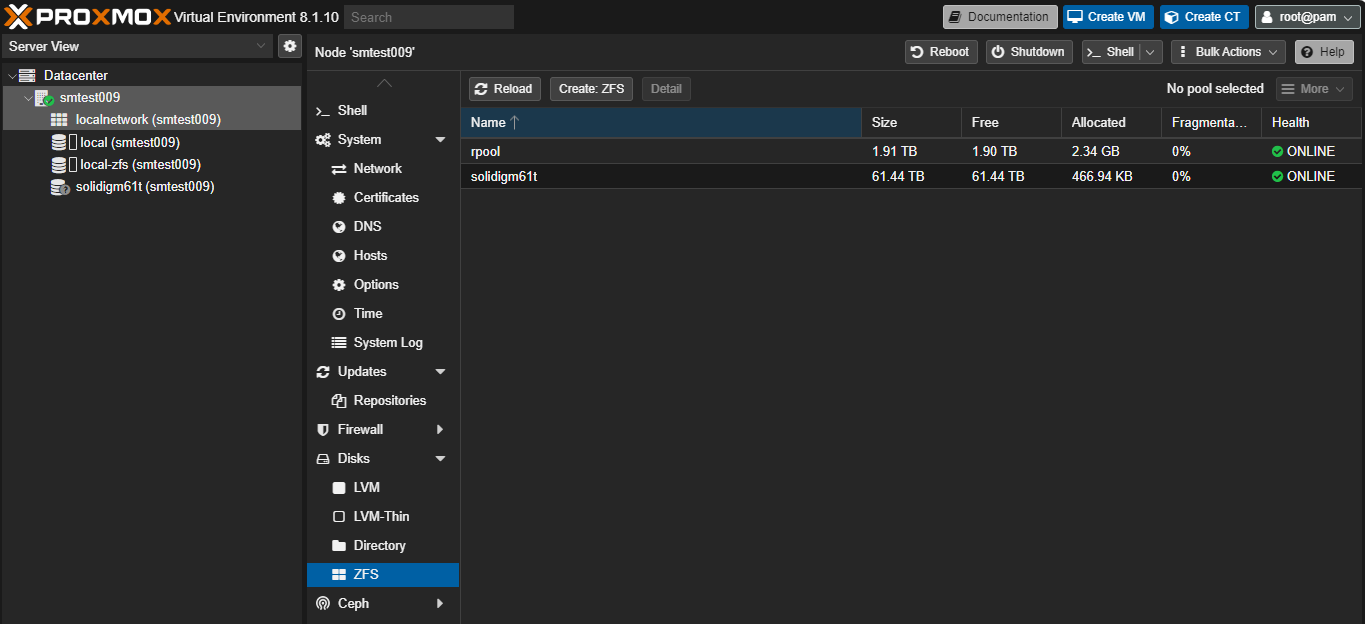Open the root@pam user menu
This screenshot has width=1365, height=624.
[1307, 17]
